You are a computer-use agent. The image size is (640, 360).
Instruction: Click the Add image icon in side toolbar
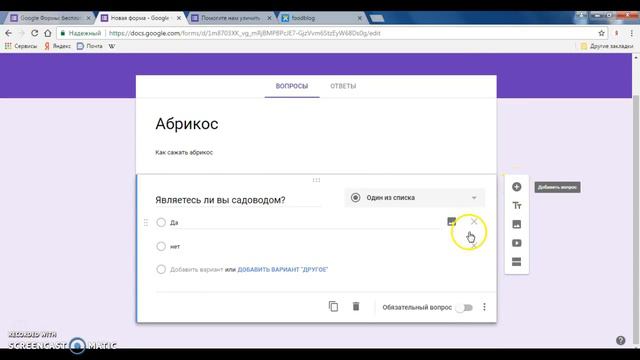coord(516,224)
